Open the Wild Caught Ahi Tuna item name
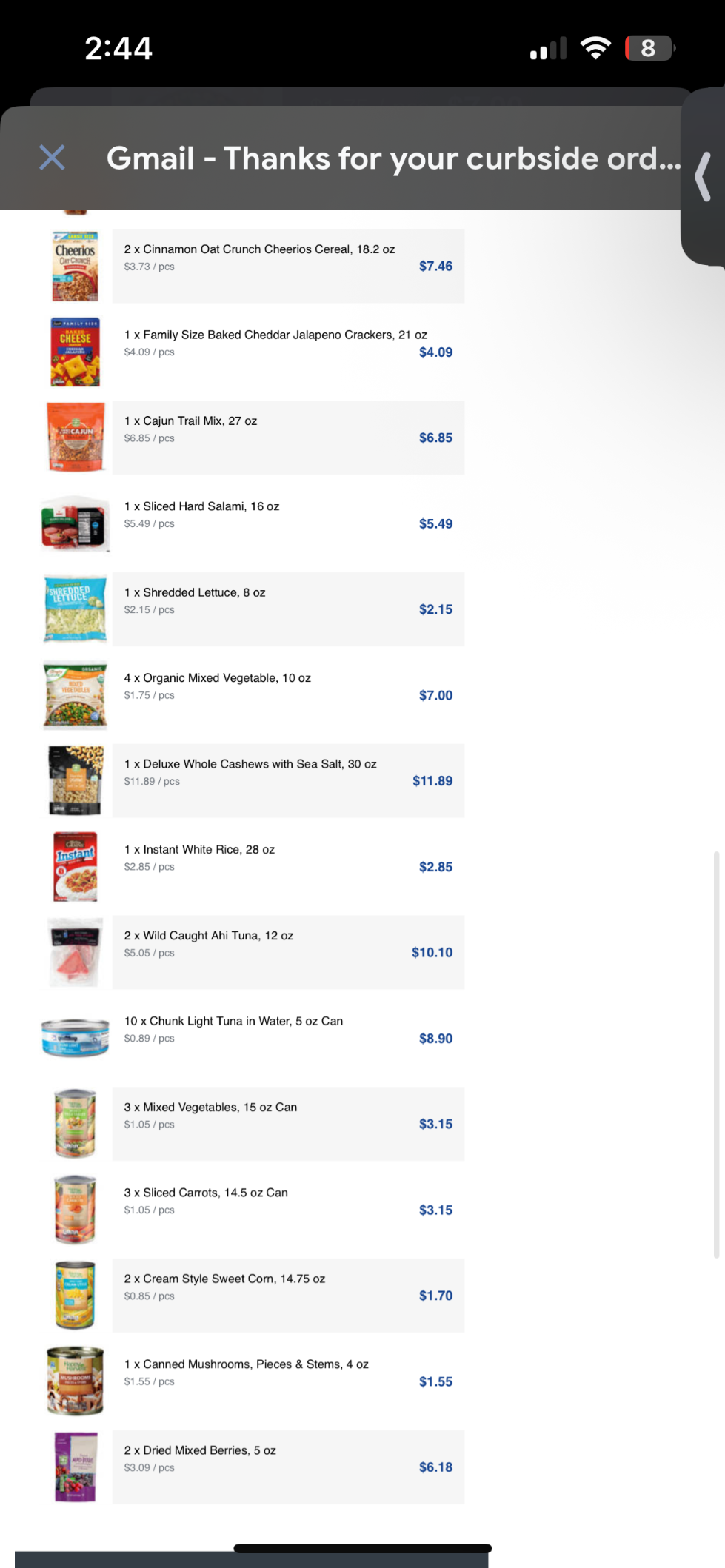Screen dimensions: 725x1568 coord(209,936)
